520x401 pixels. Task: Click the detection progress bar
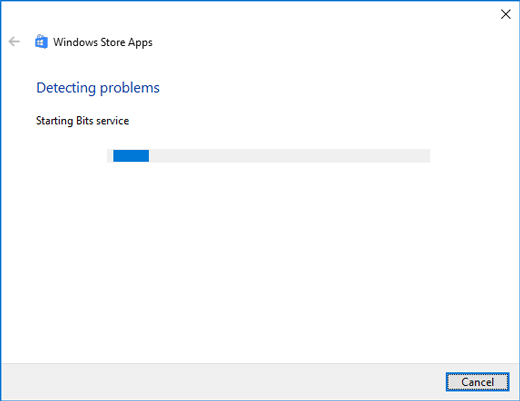coord(268,156)
